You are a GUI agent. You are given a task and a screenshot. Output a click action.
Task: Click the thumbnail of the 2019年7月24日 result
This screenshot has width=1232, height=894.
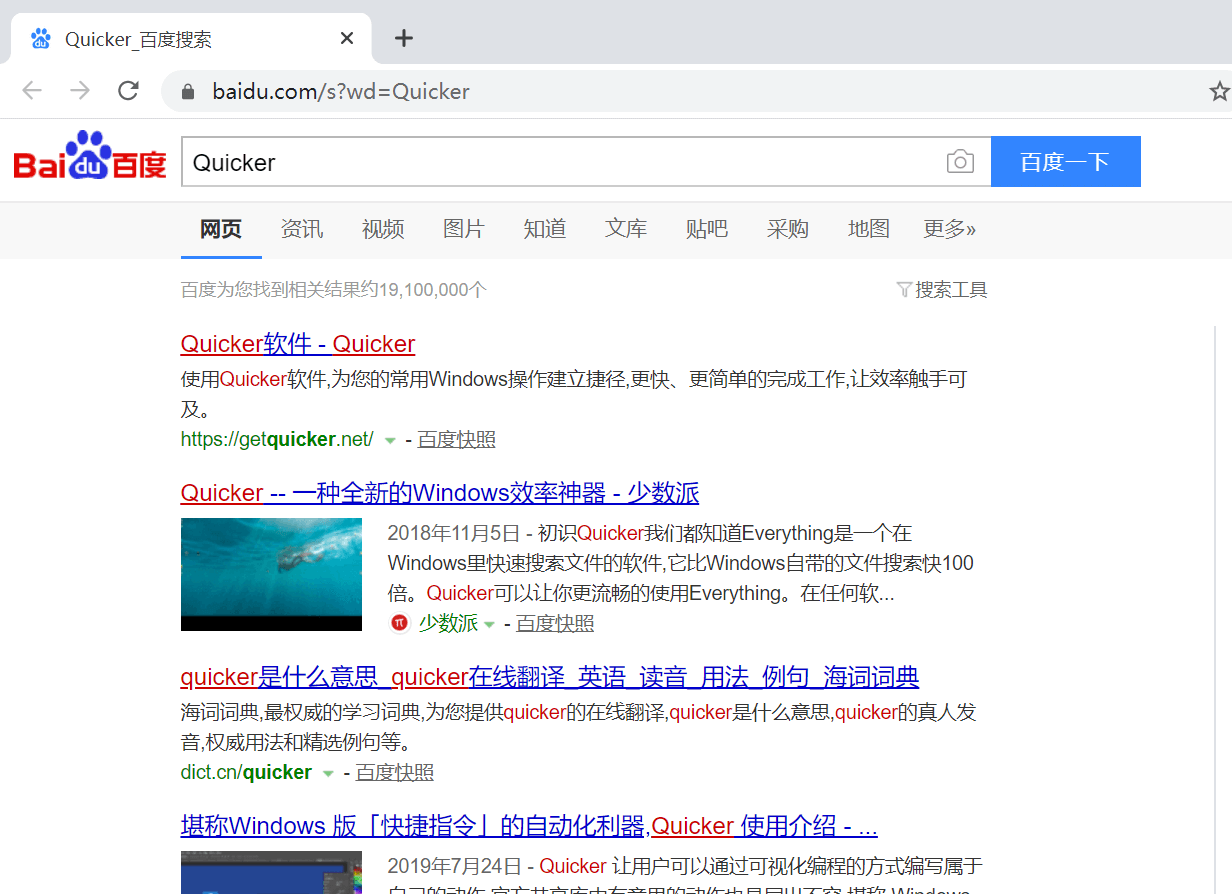click(271, 872)
